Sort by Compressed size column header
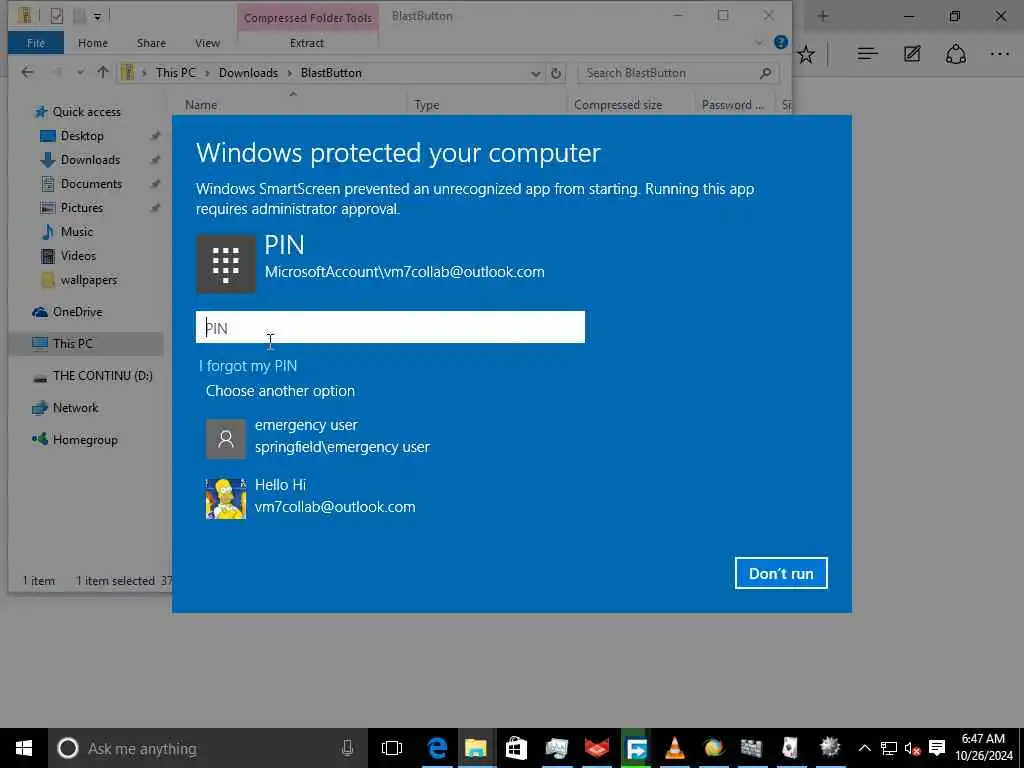 618,104
